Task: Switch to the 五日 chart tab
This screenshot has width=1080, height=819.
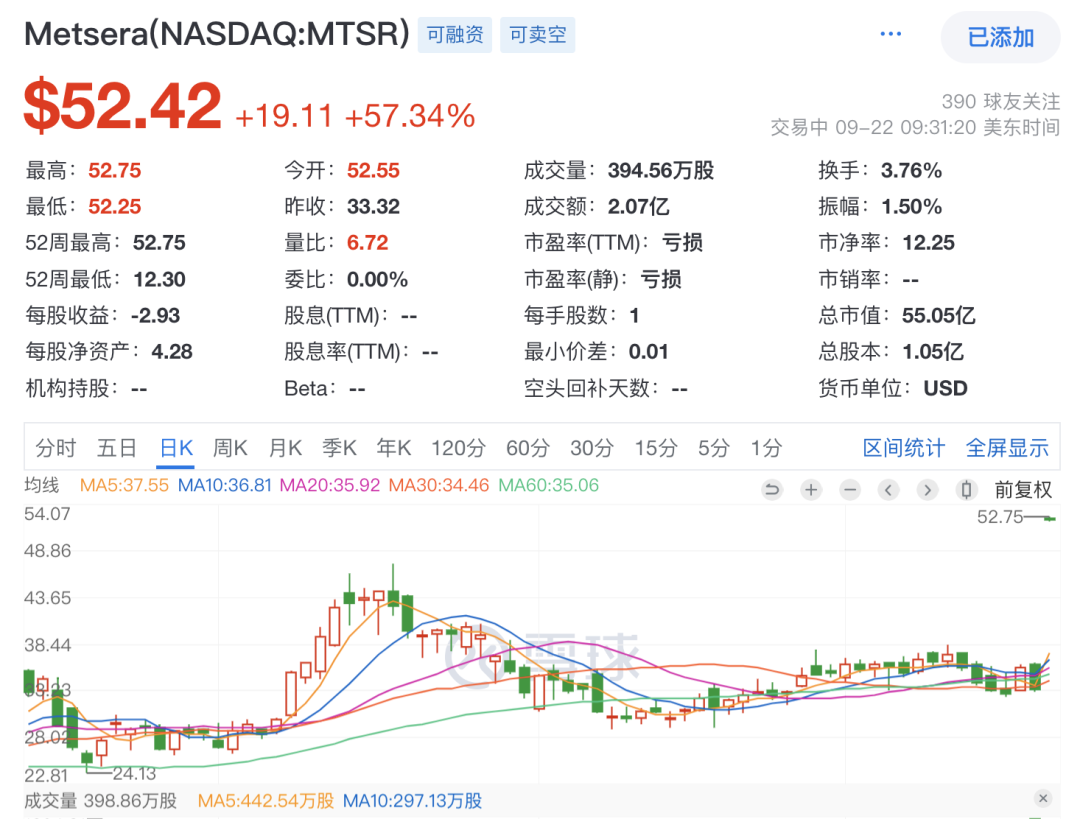Action: (x=116, y=448)
